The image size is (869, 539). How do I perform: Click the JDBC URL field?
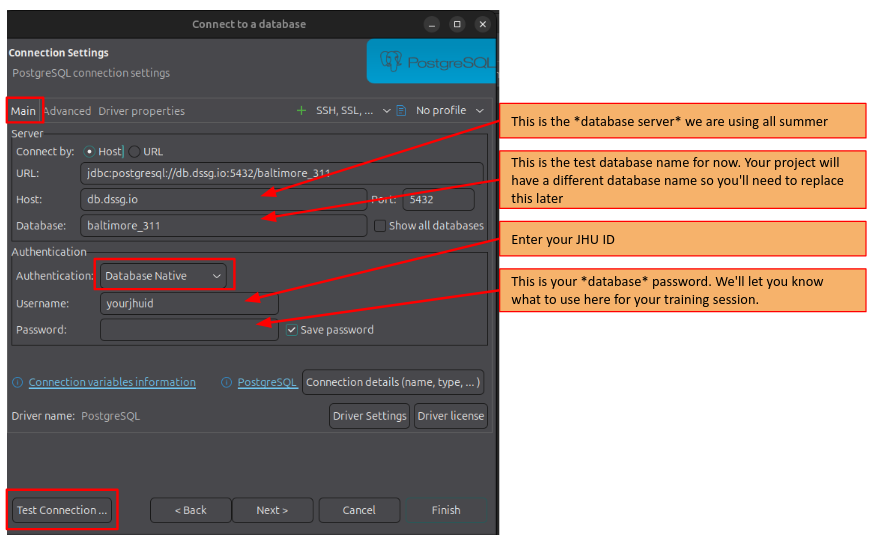tap(282, 173)
